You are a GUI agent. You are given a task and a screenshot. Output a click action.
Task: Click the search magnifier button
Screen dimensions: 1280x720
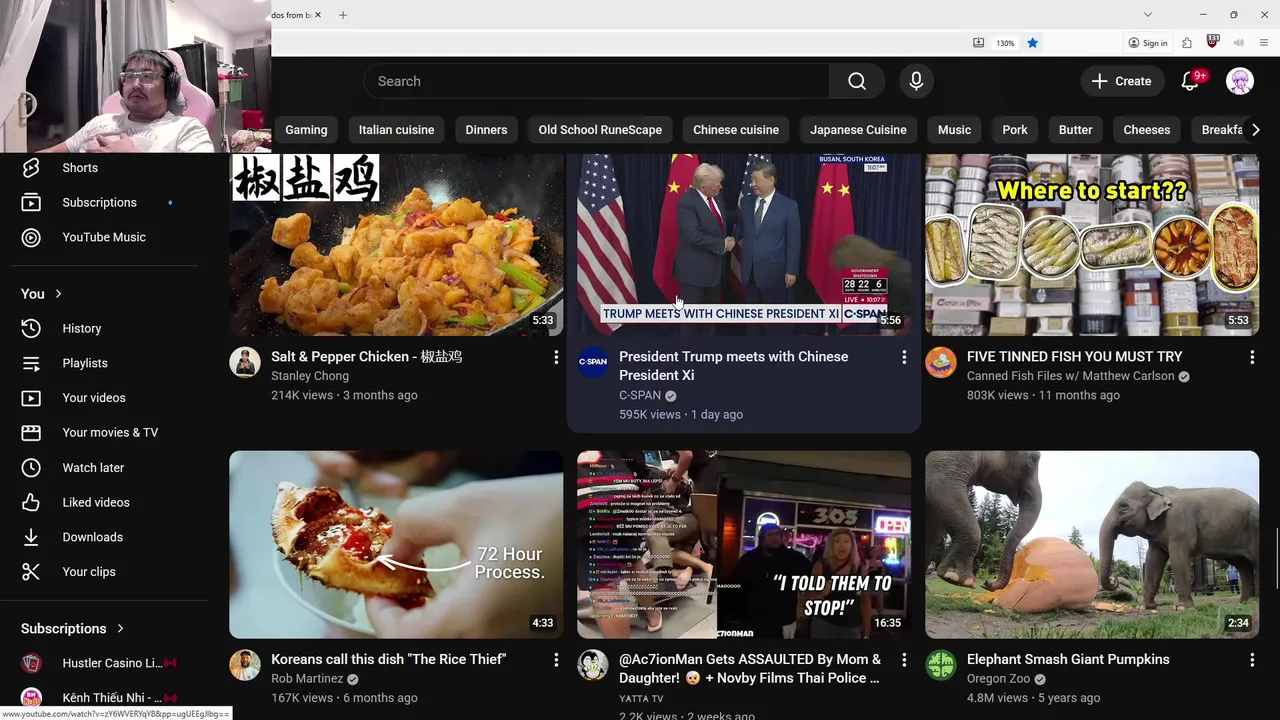(857, 81)
